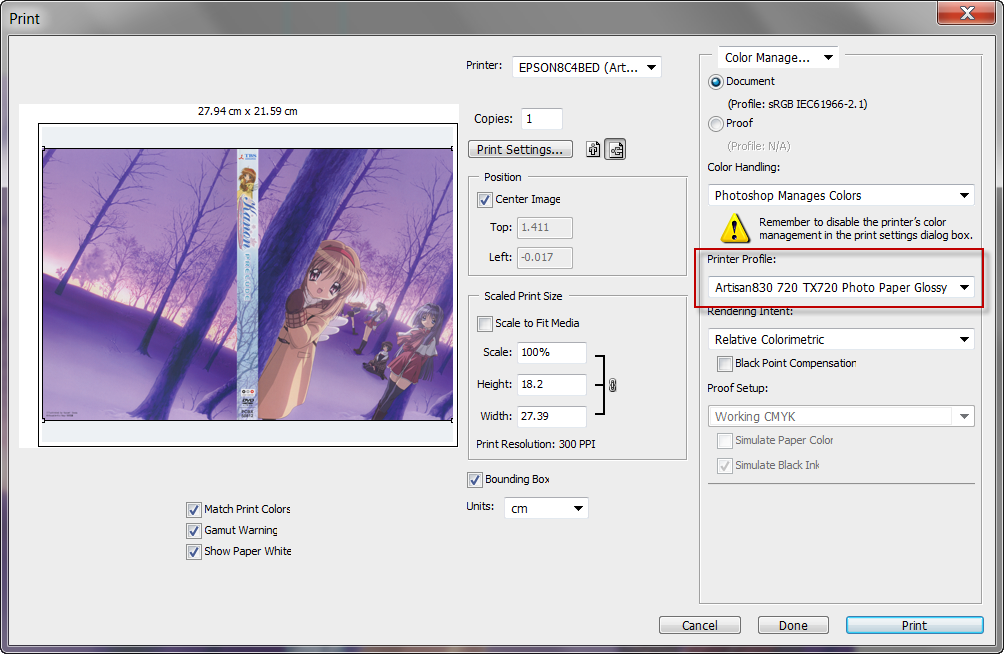Open the Printer dropdown list

click(587, 67)
